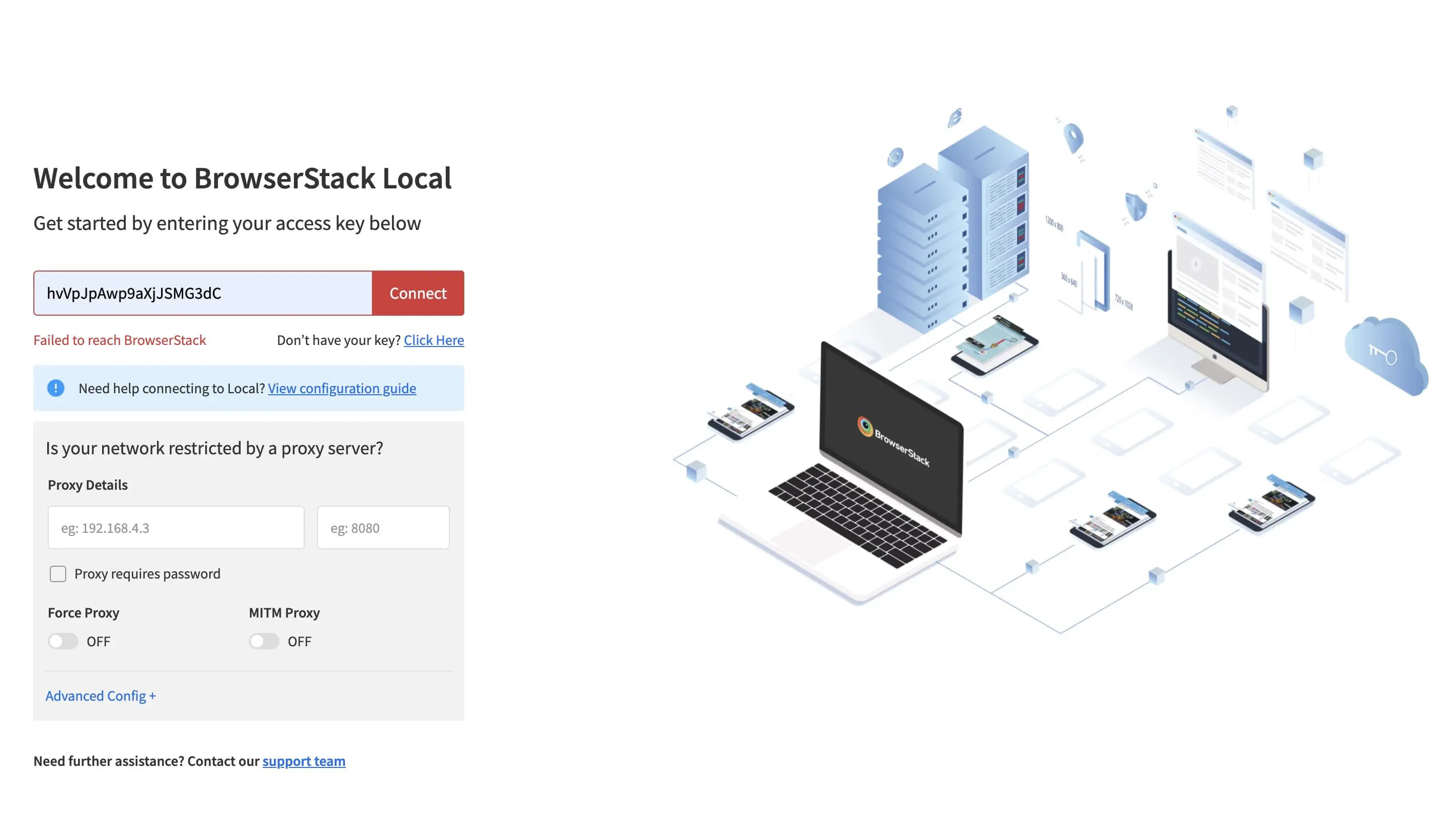Screen dimensions: 1456x827
Task: Open the View configuration guide link
Action: pyautogui.click(x=342, y=388)
